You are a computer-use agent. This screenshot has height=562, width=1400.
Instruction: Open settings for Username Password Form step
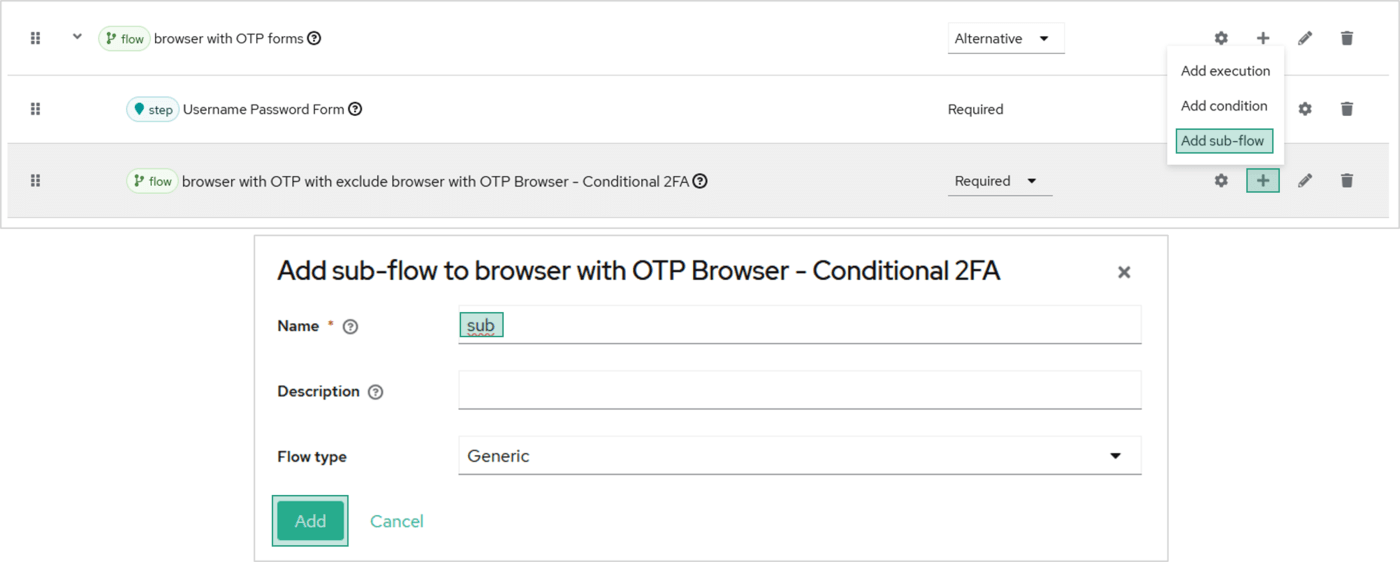click(1305, 109)
